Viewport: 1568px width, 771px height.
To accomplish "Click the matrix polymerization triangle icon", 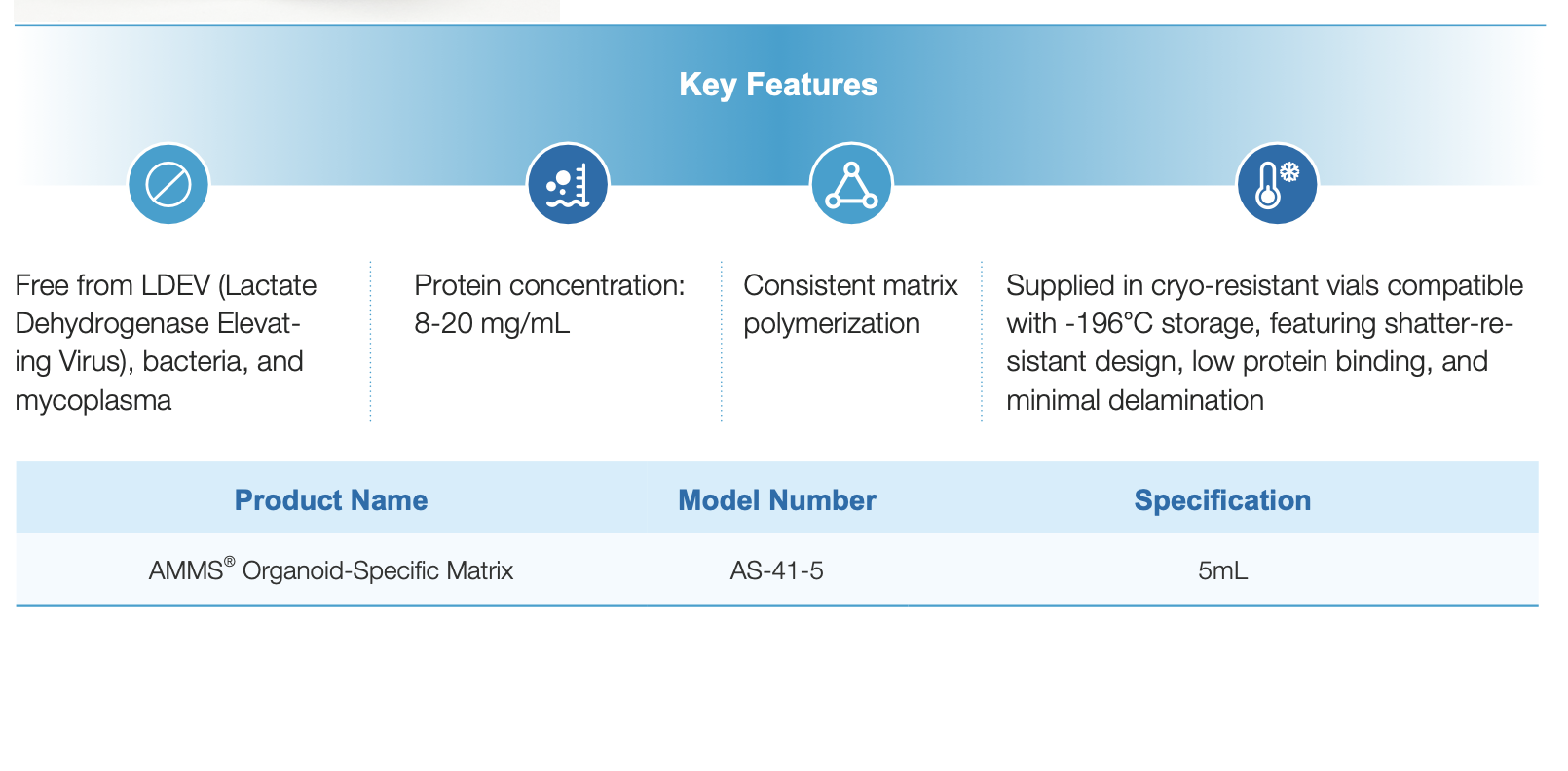I will coord(852,184).
